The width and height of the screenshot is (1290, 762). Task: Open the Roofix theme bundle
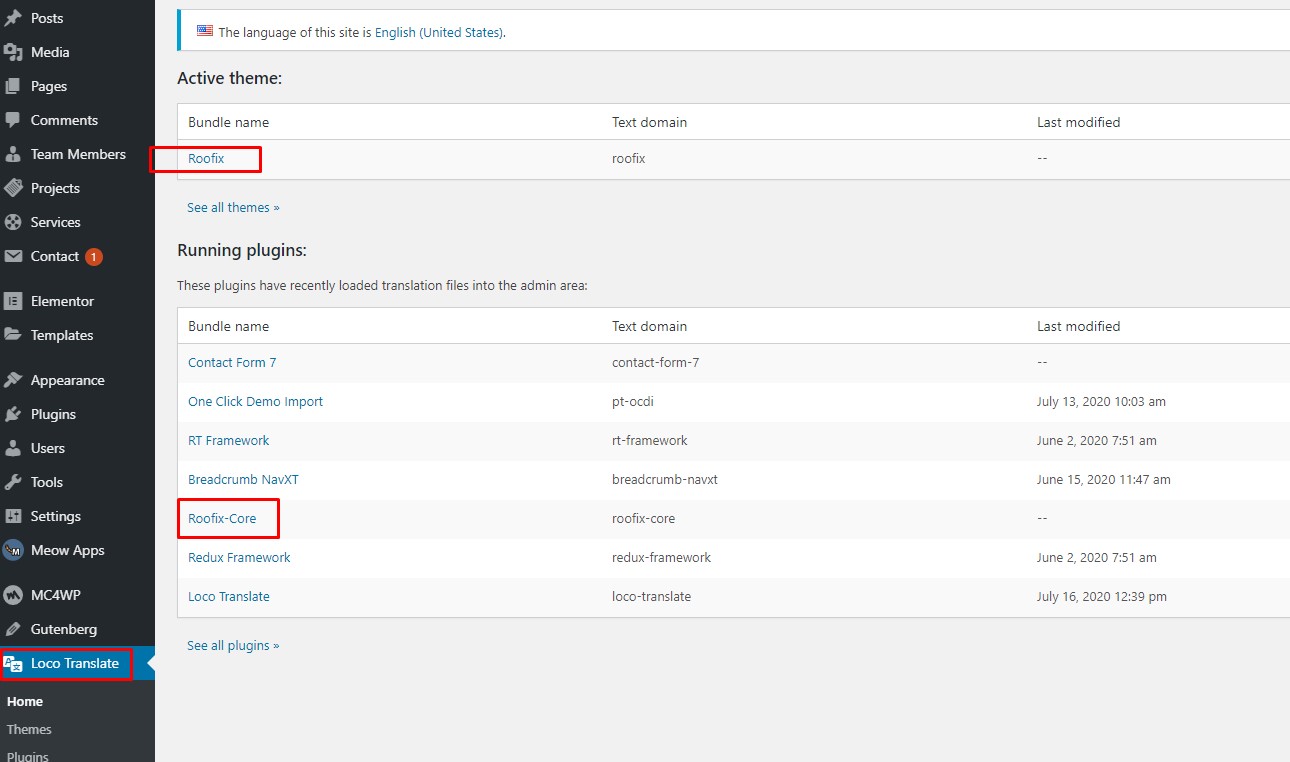tap(206, 158)
